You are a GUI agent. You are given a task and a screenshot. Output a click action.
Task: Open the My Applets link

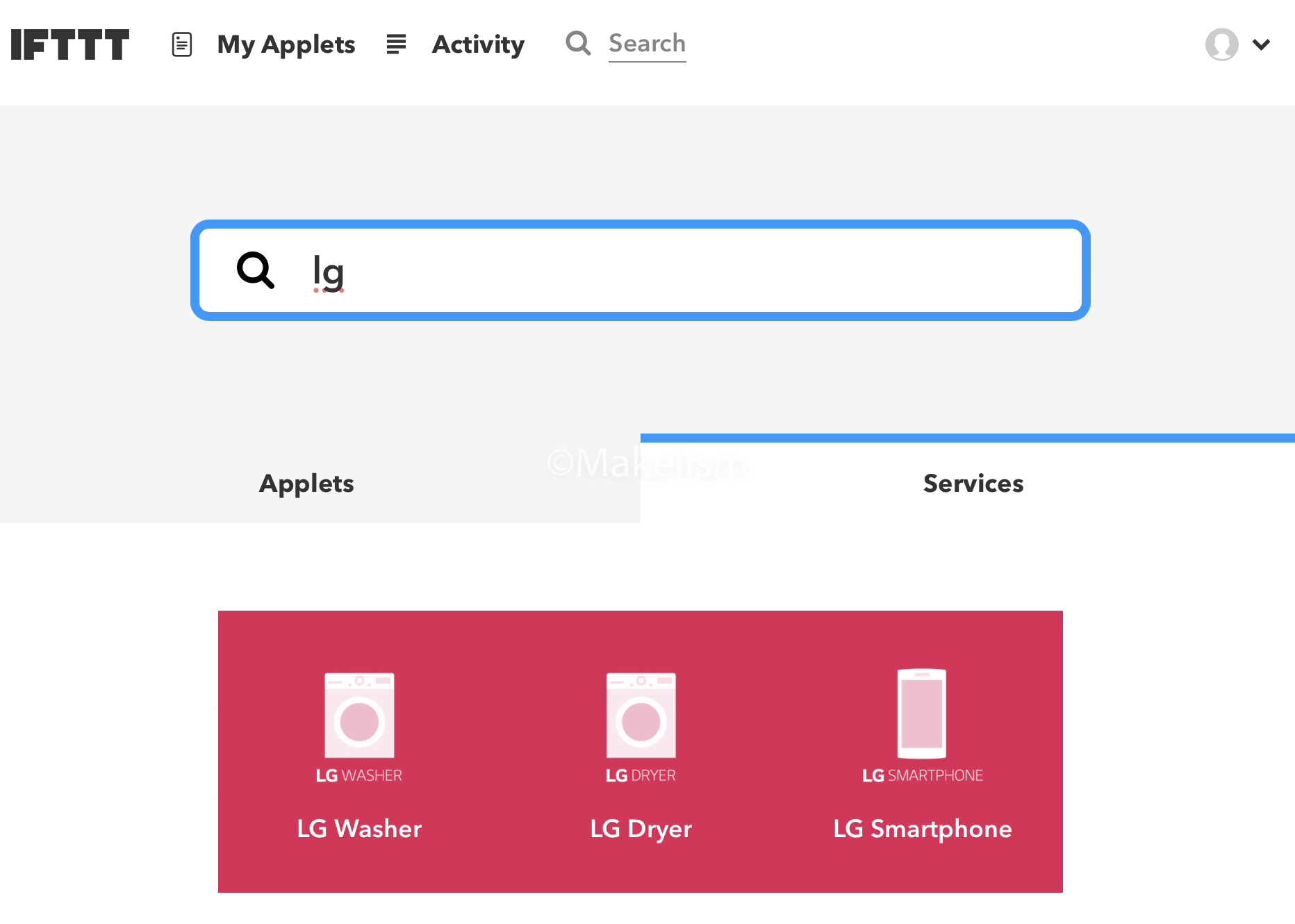[x=286, y=44]
